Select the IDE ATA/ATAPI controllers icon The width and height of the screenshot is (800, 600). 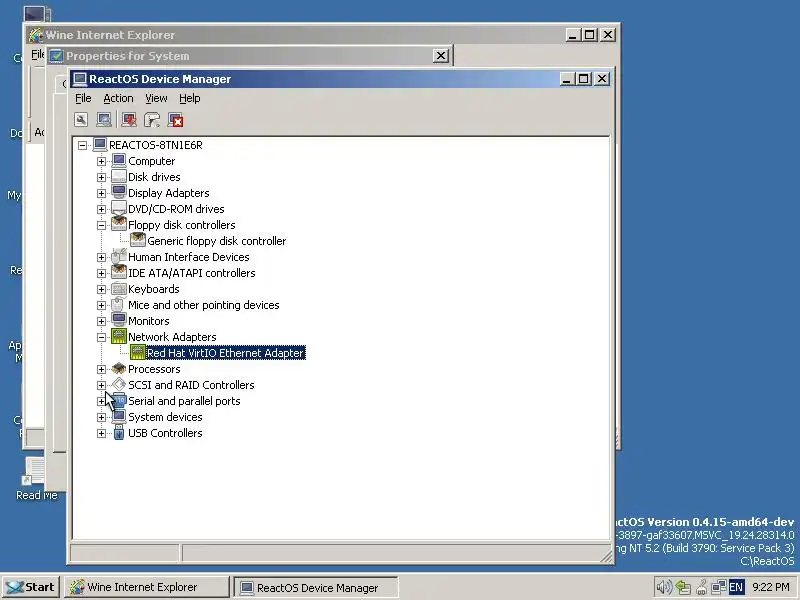[118, 272]
